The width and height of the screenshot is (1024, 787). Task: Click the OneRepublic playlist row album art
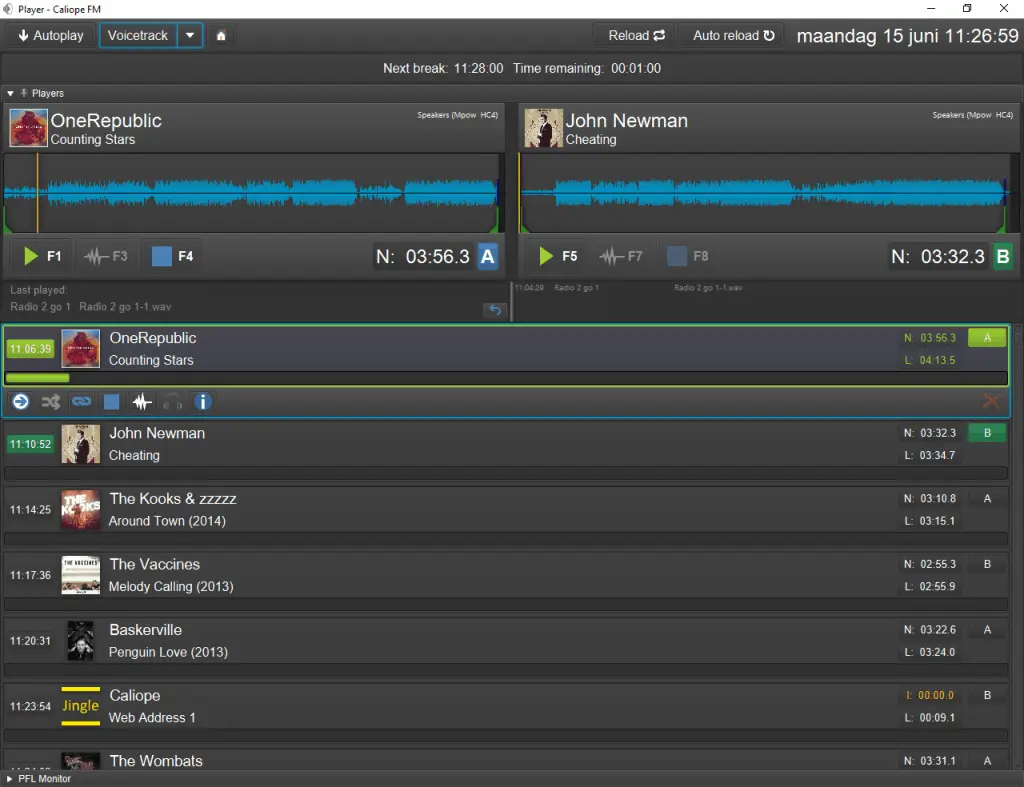80,349
